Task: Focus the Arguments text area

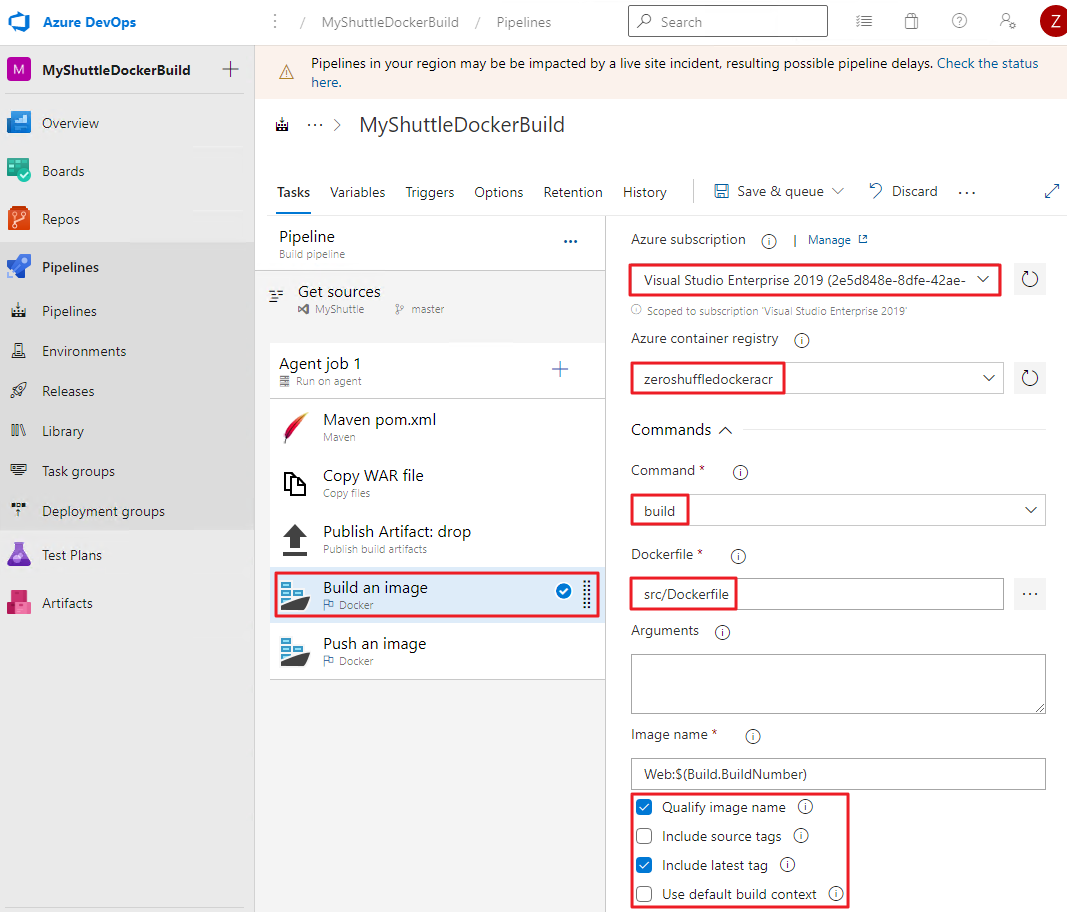Action: pyautogui.click(x=838, y=684)
